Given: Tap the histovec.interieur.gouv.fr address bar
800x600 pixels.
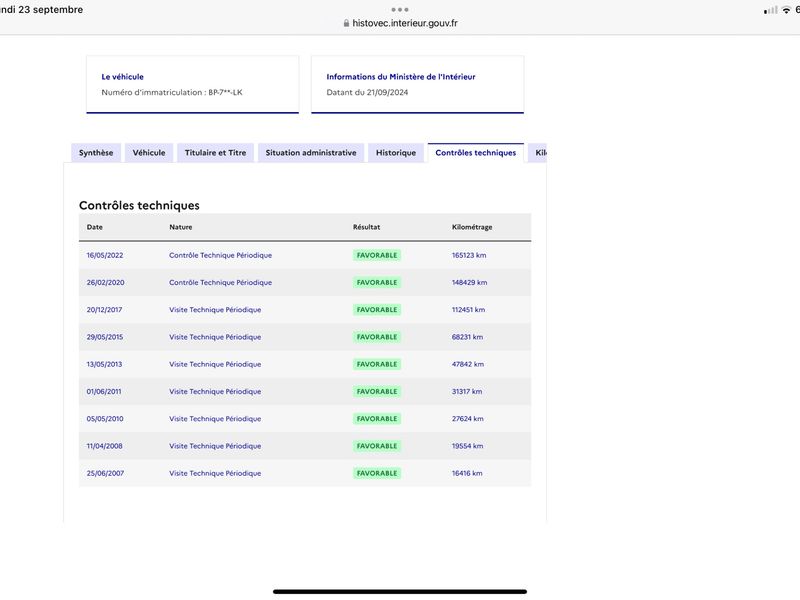Looking at the screenshot, I should pos(400,23).
